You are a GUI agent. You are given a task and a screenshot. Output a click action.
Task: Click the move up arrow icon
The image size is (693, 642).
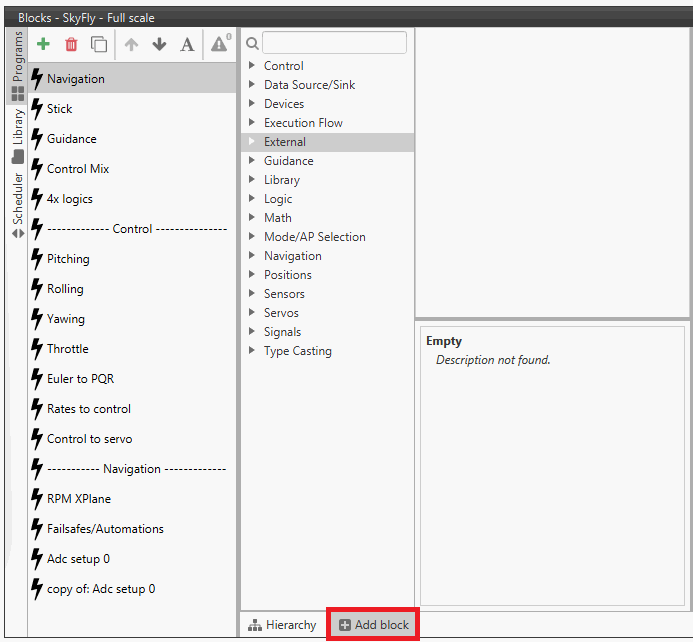pyautogui.click(x=131, y=44)
